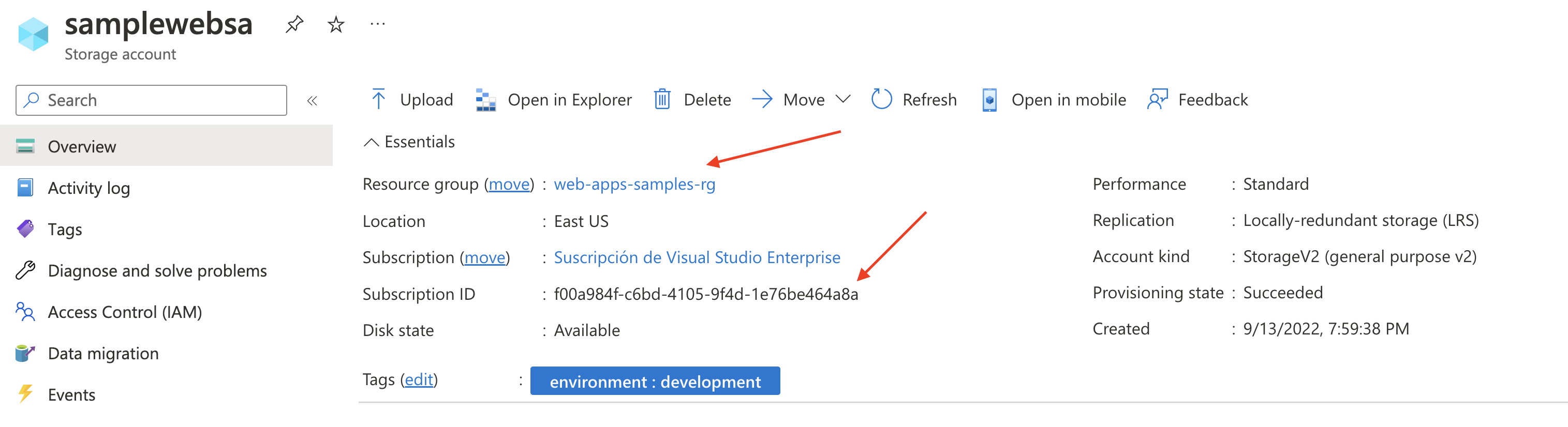Click the Overview menu icon
The width and height of the screenshot is (1568, 427).
point(25,146)
